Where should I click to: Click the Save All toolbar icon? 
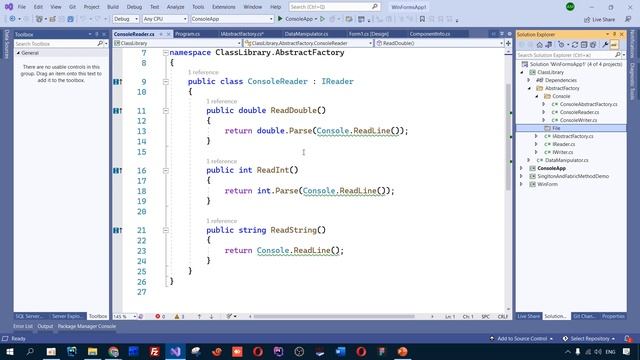70,19
